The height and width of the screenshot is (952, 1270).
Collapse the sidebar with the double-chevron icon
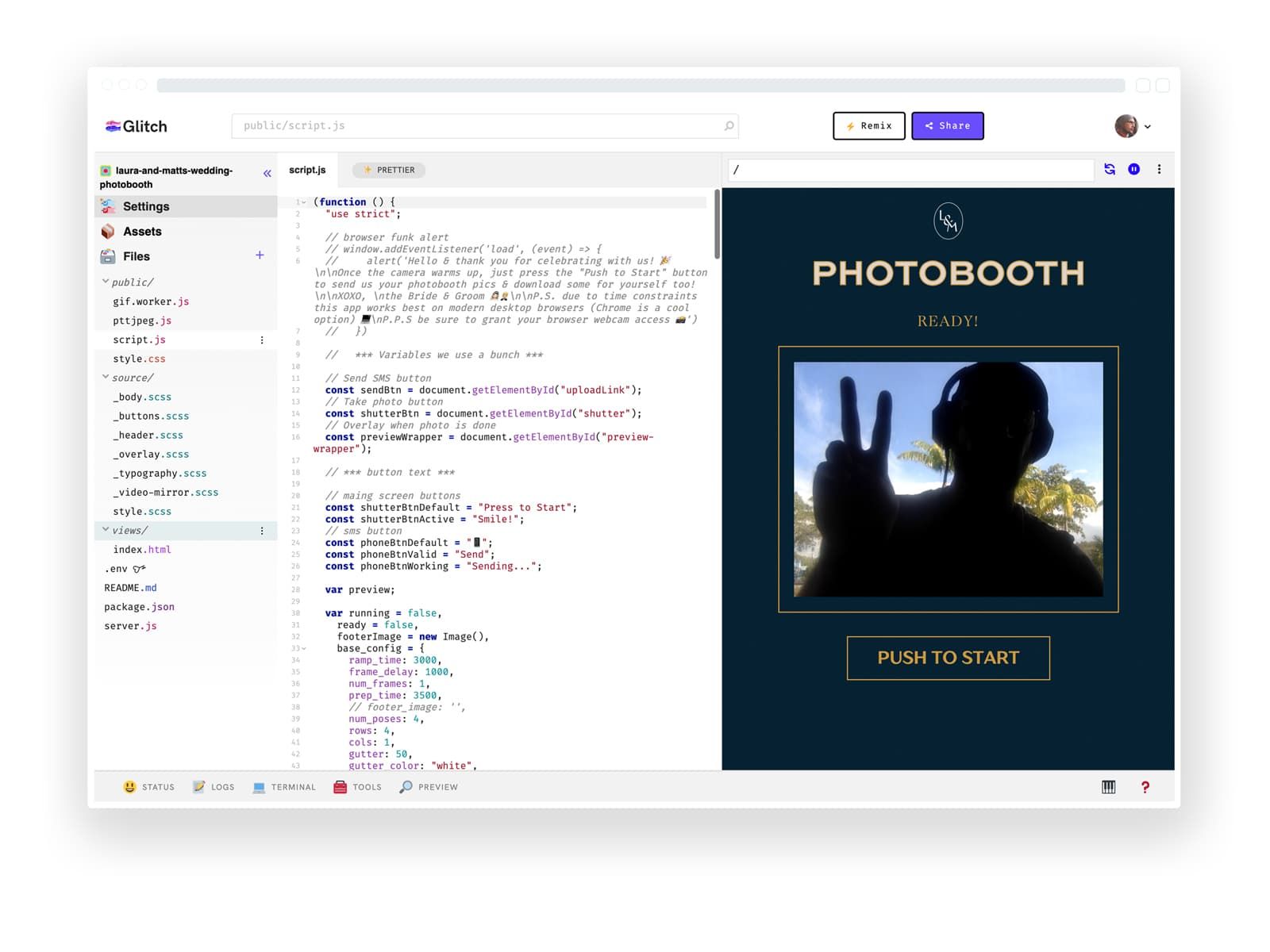(x=267, y=173)
